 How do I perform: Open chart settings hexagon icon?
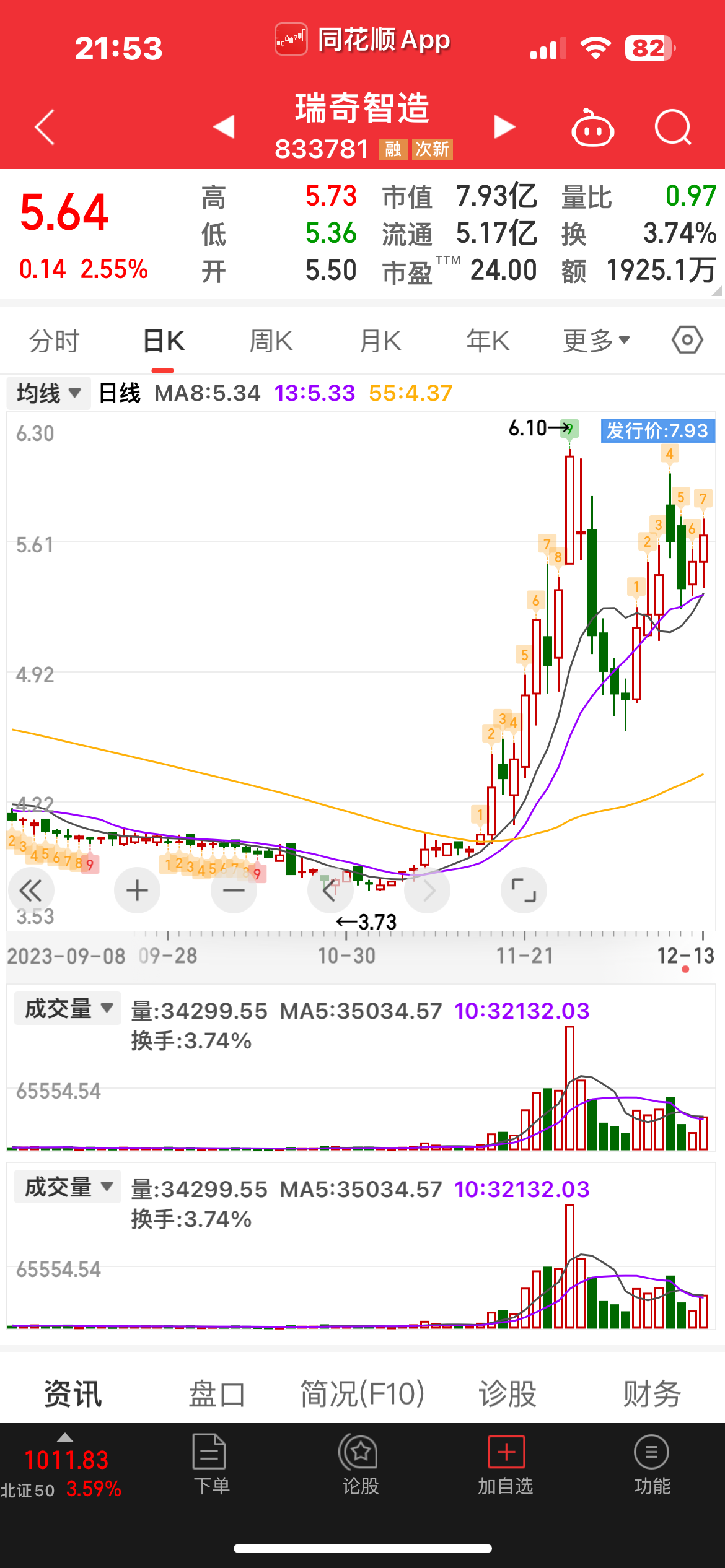687,340
